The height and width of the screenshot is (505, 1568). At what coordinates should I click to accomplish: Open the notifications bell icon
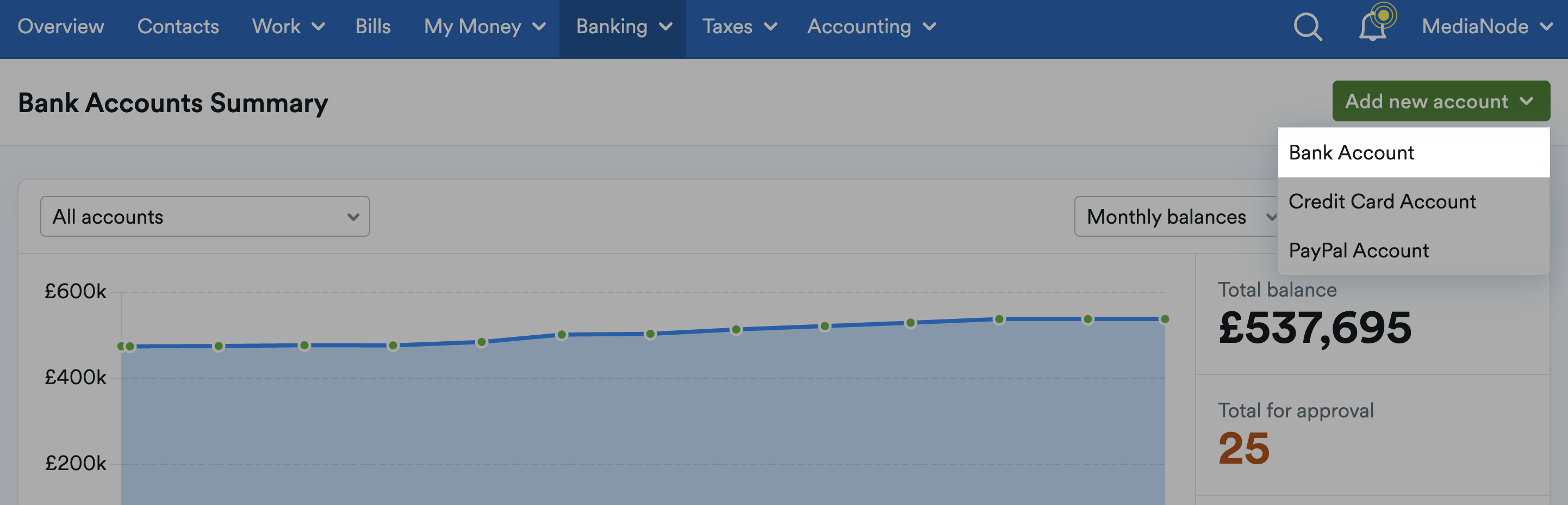pyautogui.click(x=1373, y=26)
